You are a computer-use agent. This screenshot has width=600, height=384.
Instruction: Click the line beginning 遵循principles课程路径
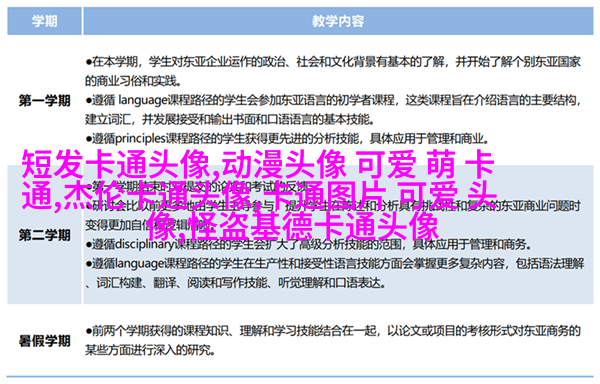[287, 138]
